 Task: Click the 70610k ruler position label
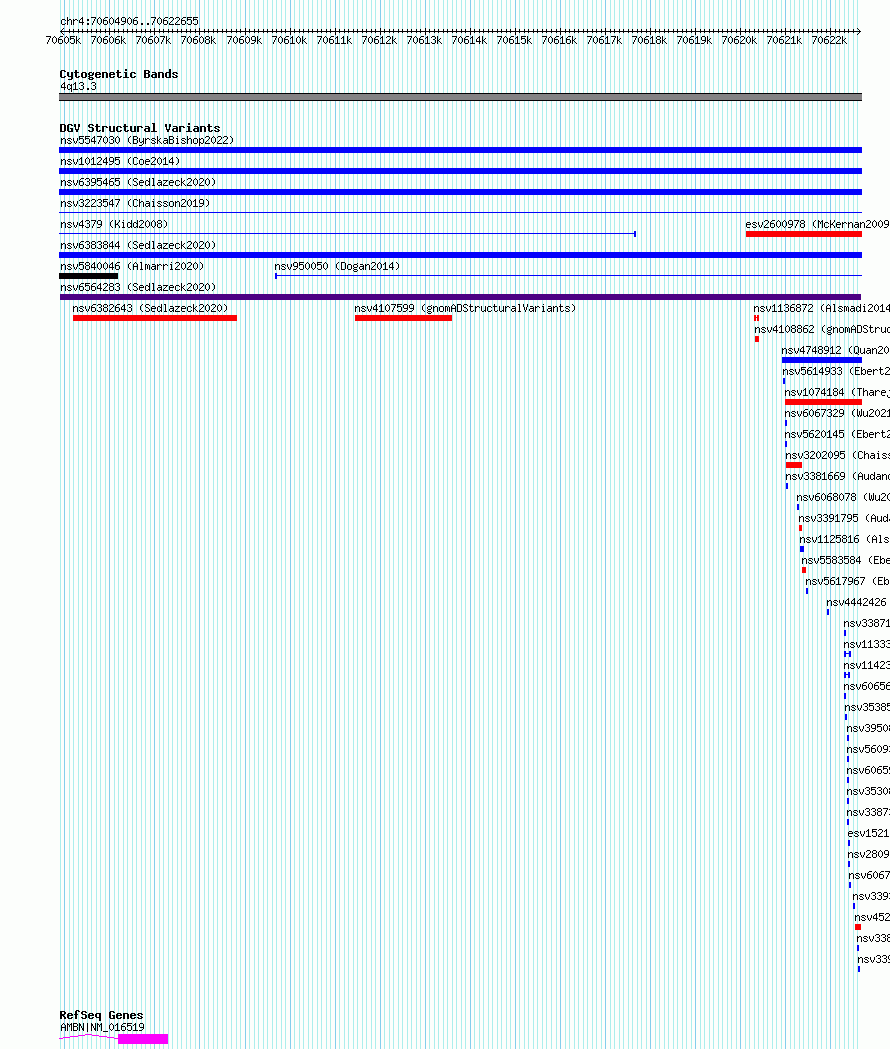tap(288, 41)
